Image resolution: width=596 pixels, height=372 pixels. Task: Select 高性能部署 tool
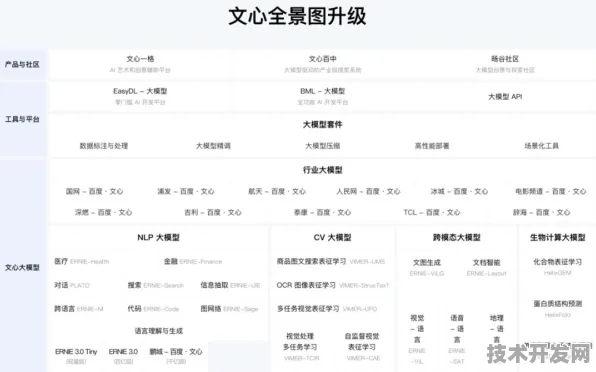[x=432, y=146]
